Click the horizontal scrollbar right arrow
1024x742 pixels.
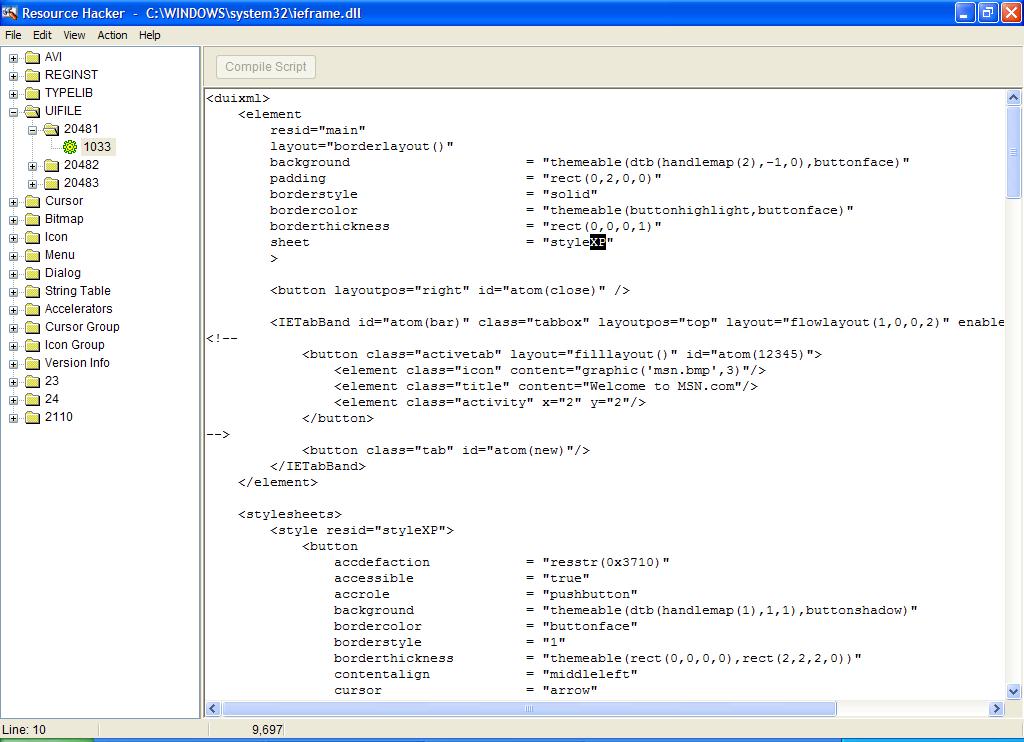996,709
